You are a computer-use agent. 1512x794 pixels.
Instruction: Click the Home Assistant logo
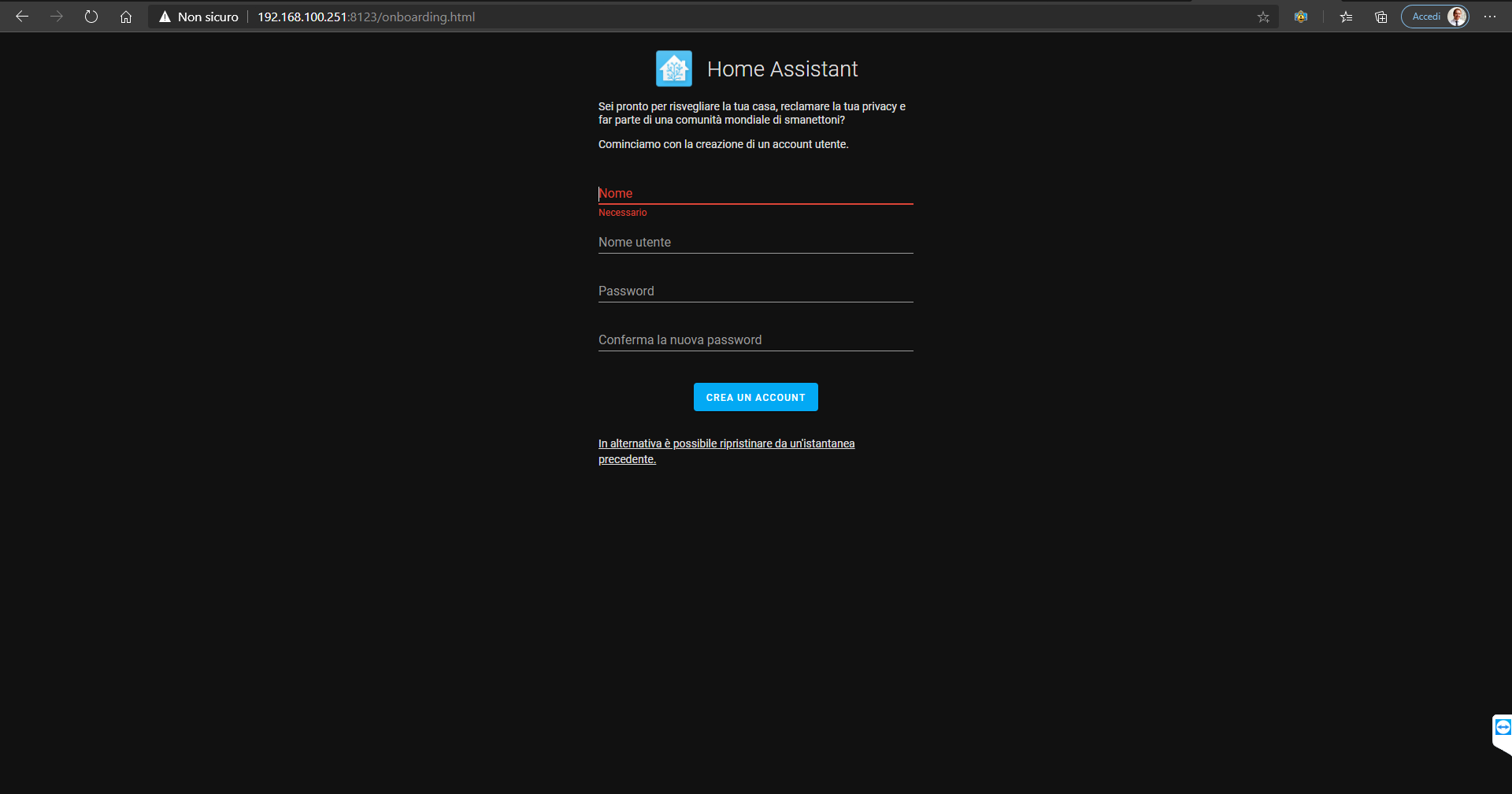[x=674, y=69]
